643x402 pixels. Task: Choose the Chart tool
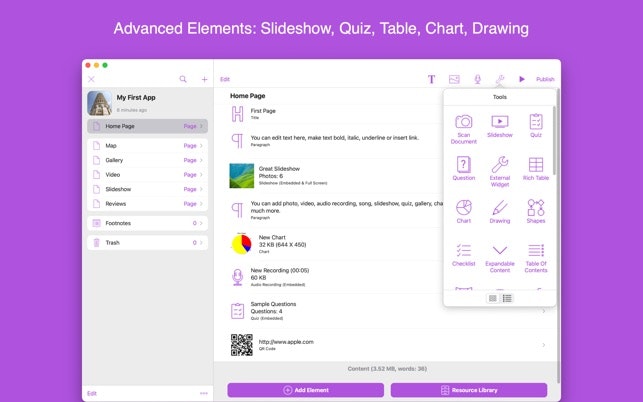click(x=463, y=211)
